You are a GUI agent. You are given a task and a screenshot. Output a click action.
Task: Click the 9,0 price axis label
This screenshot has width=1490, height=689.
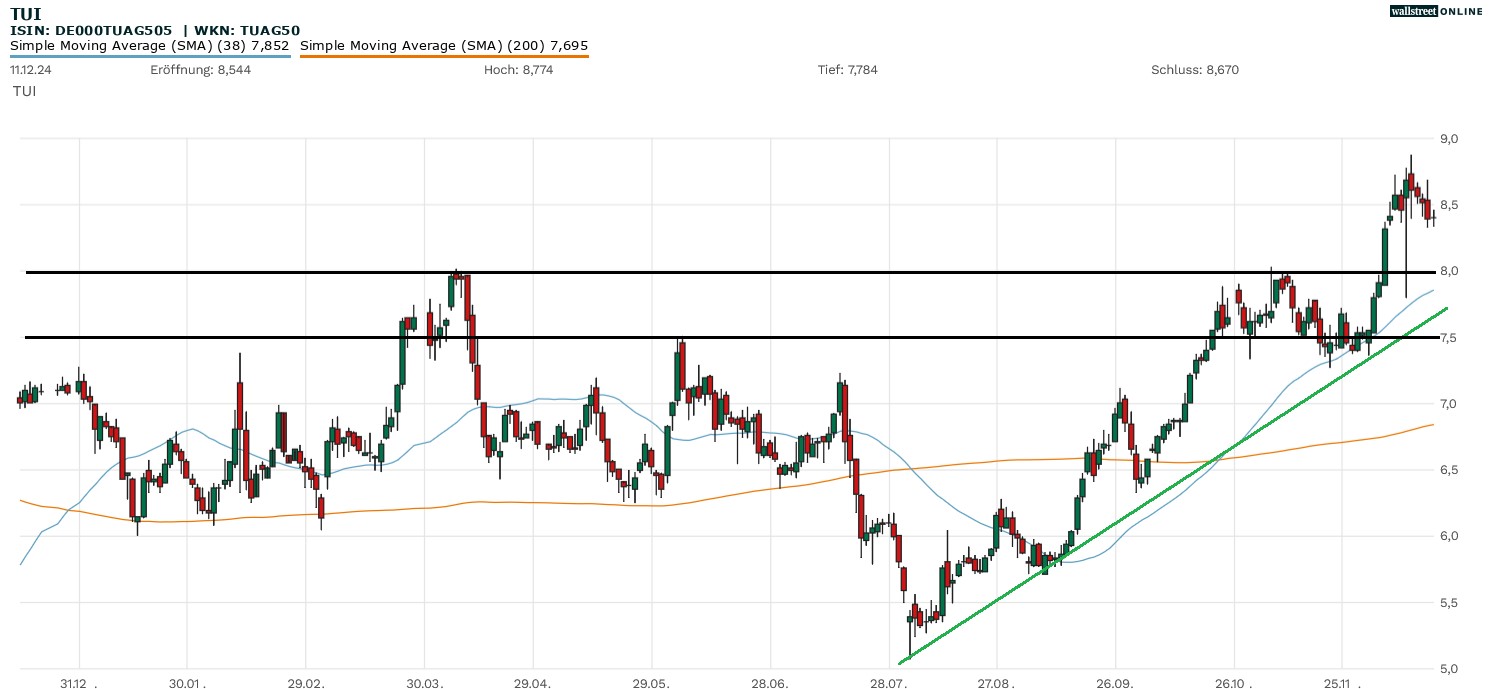(1448, 139)
